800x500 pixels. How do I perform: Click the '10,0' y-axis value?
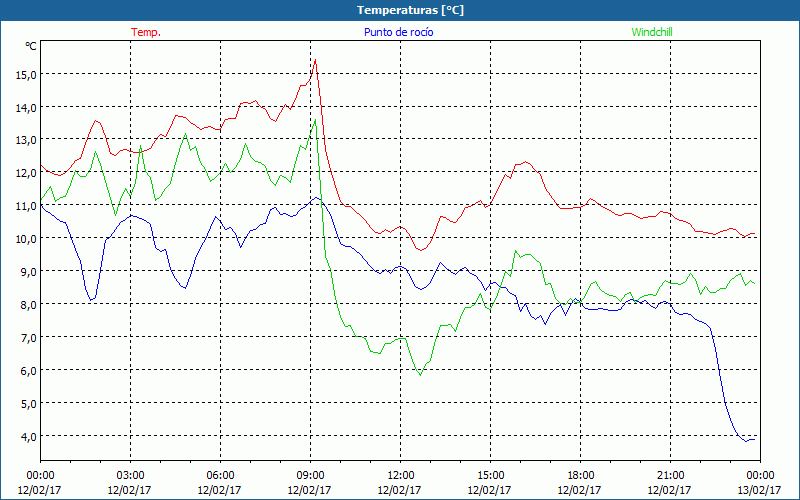(26, 239)
